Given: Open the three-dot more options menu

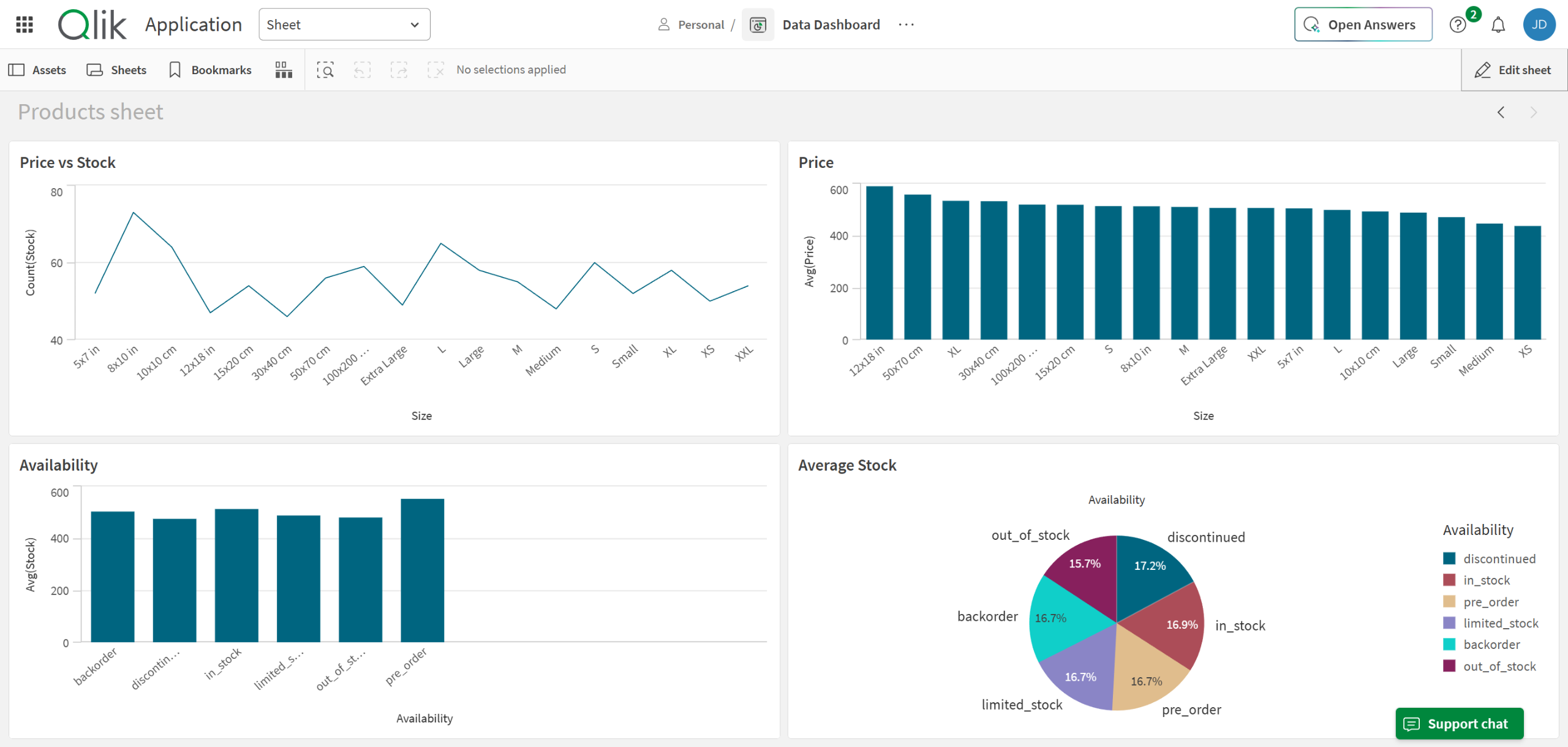Looking at the screenshot, I should [907, 25].
